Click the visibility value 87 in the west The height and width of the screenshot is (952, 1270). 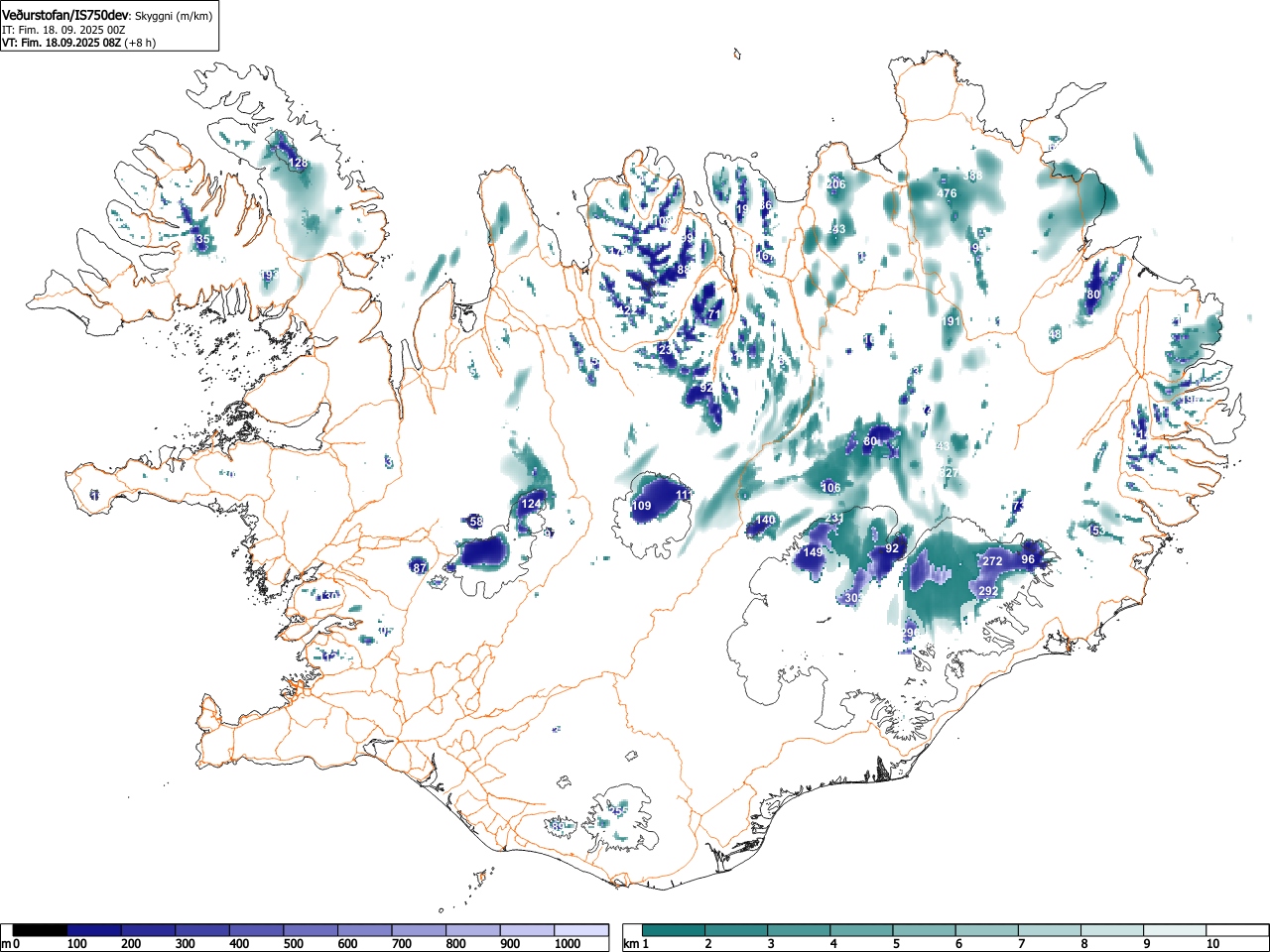click(x=420, y=568)
